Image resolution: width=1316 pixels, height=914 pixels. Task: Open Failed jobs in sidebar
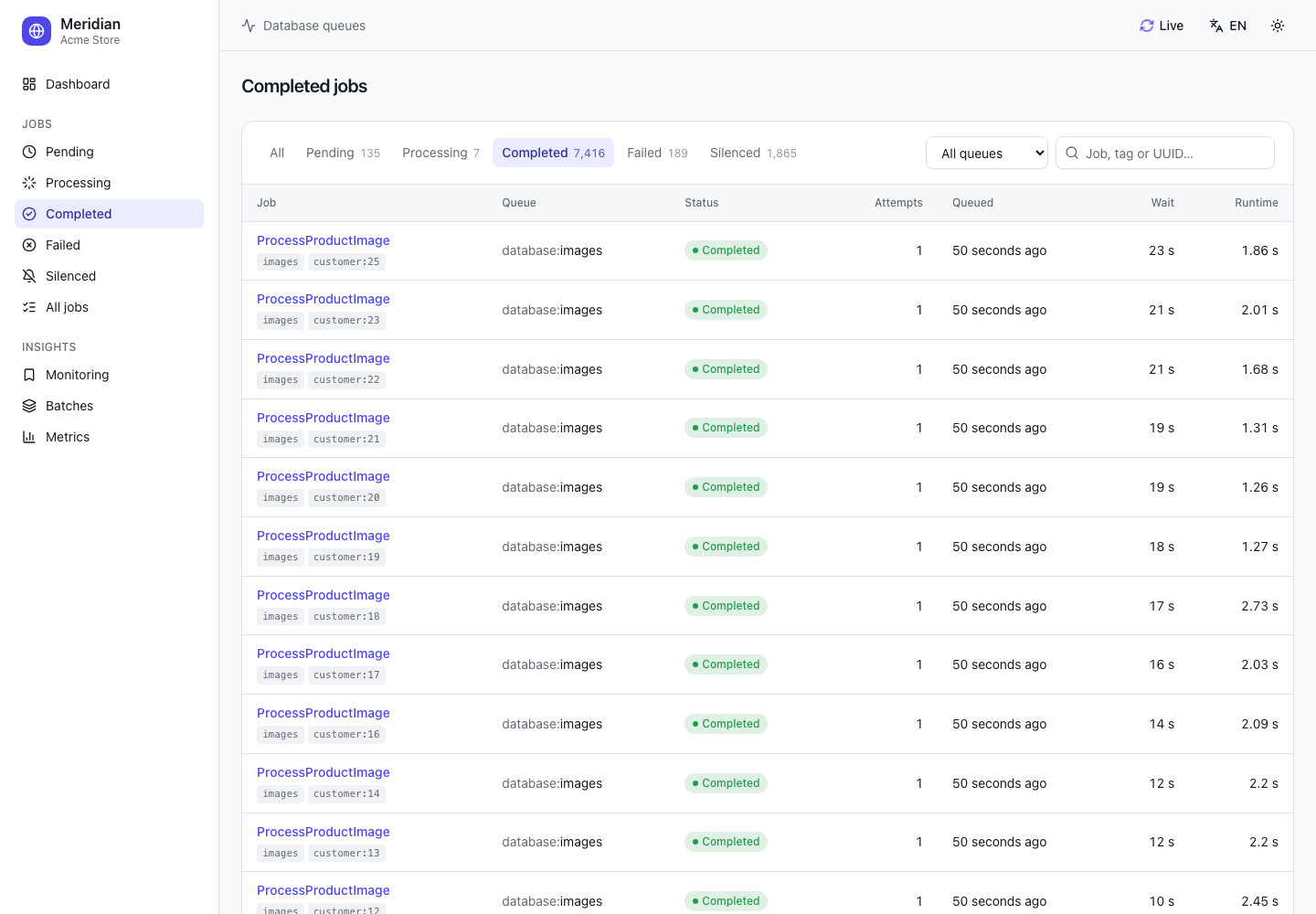click(x=109, y=245)
